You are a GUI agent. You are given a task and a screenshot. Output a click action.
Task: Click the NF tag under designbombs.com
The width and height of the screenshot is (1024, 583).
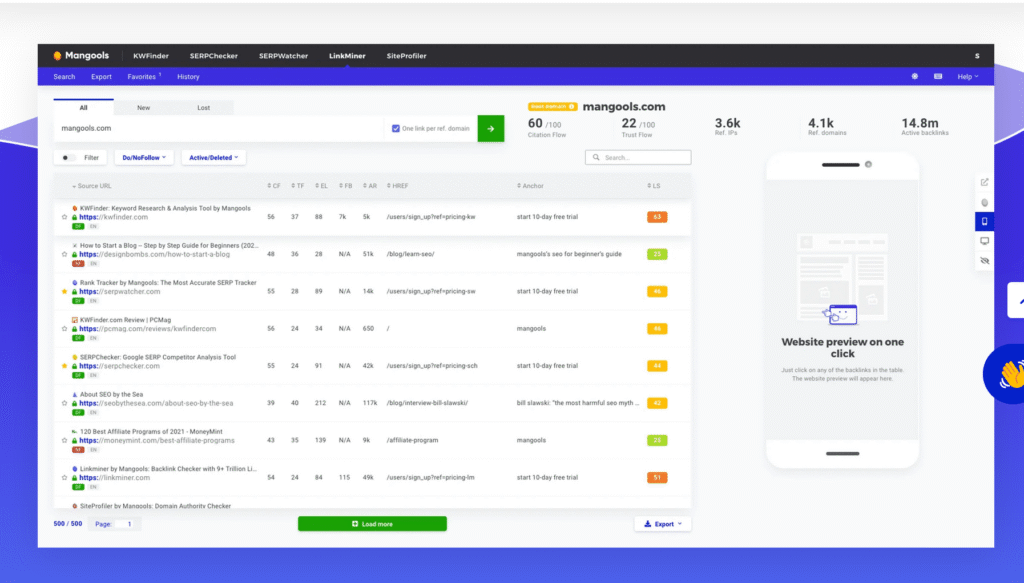[x=78, y=264]
